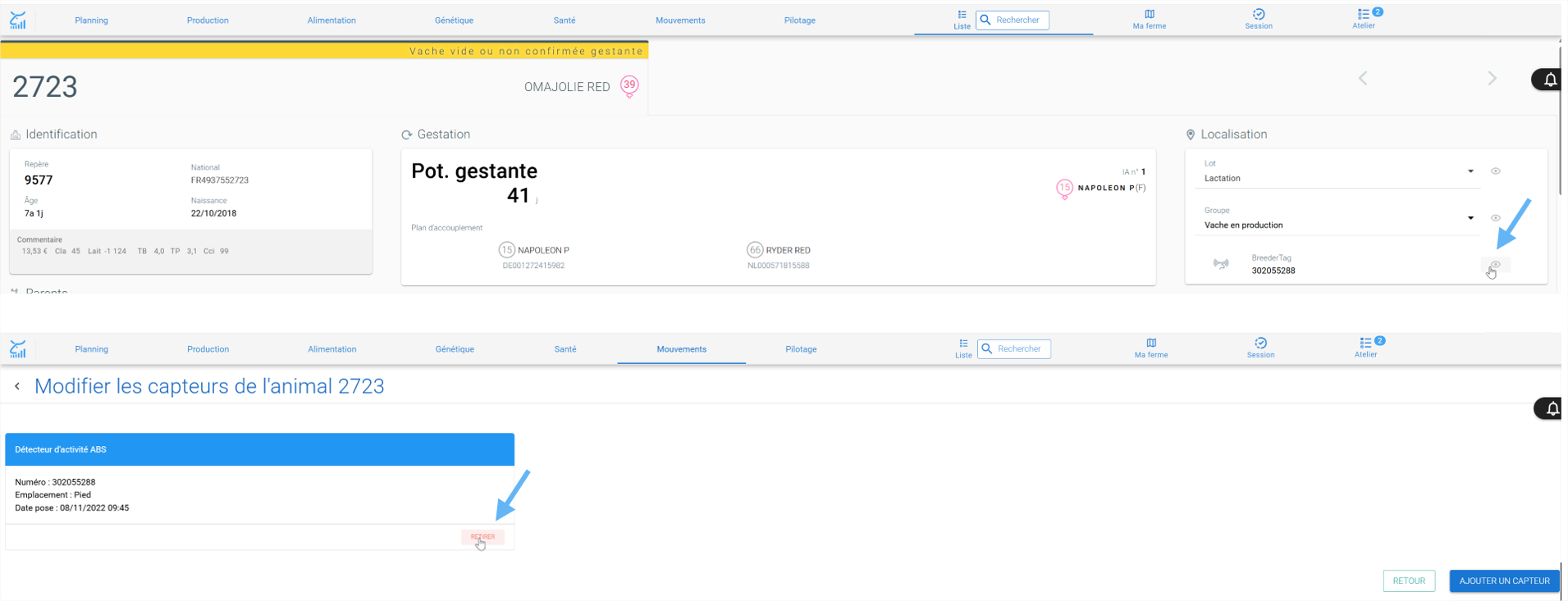
Task: Open Atelier icon above the animal sheet
Action: point(1365,19)
